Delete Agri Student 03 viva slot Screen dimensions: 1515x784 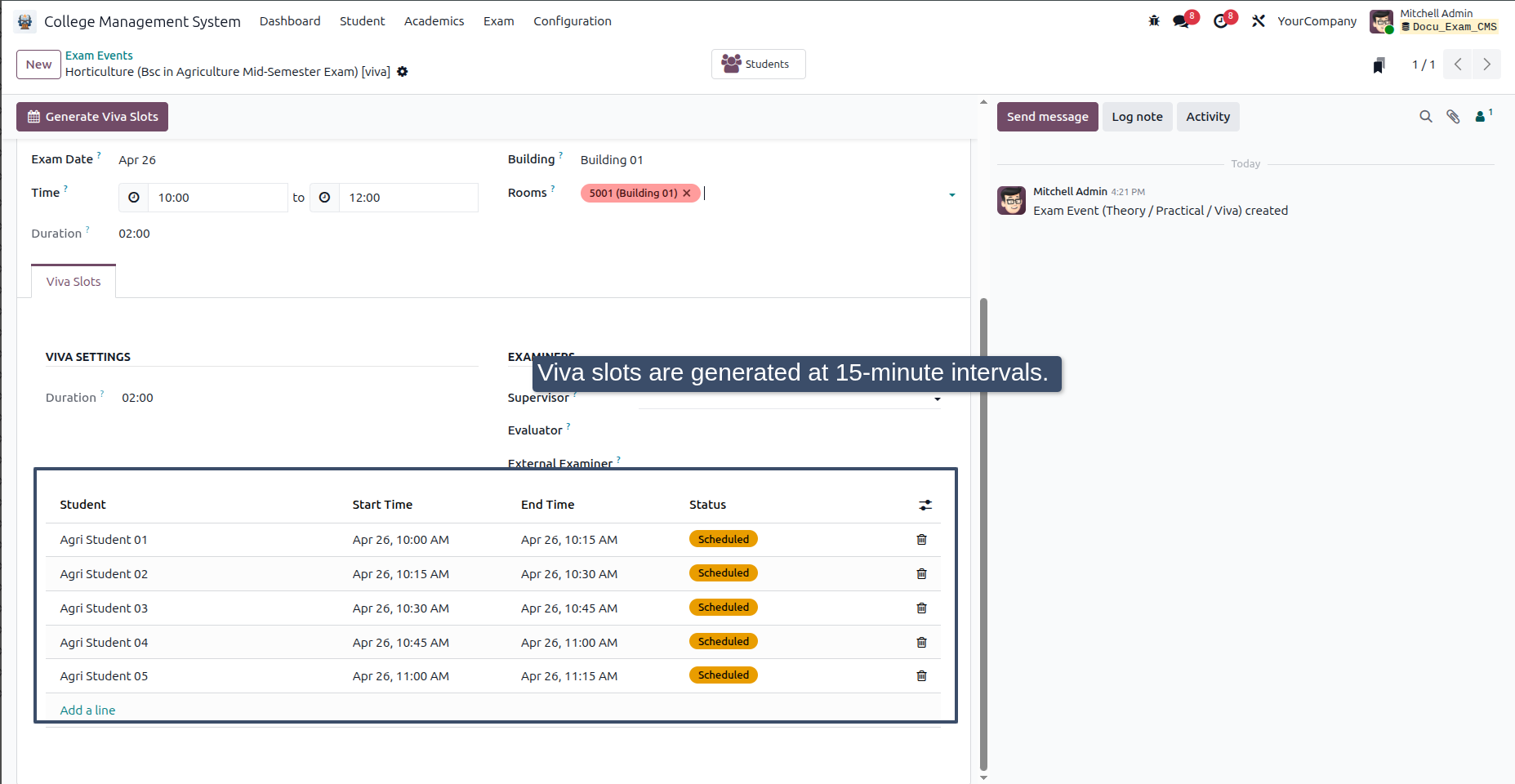pos(921,608)
